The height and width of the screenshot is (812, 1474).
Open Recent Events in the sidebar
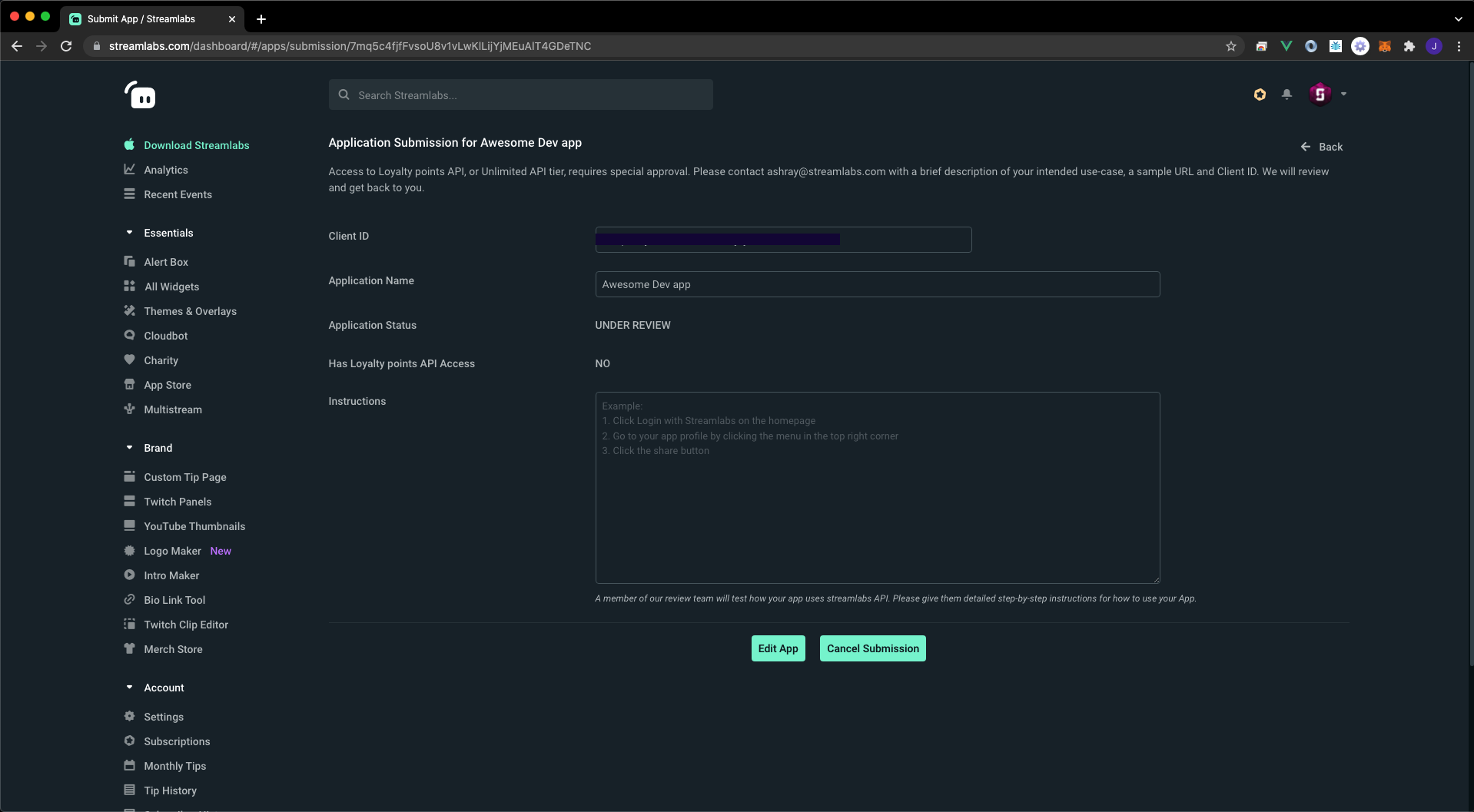point(178,194)
